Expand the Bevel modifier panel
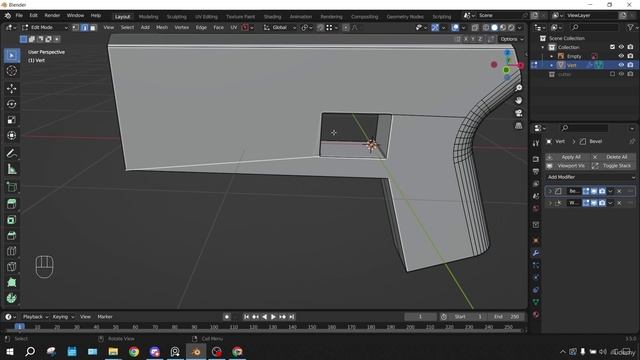Screen dimensions: 640x360 click(550, 191)
